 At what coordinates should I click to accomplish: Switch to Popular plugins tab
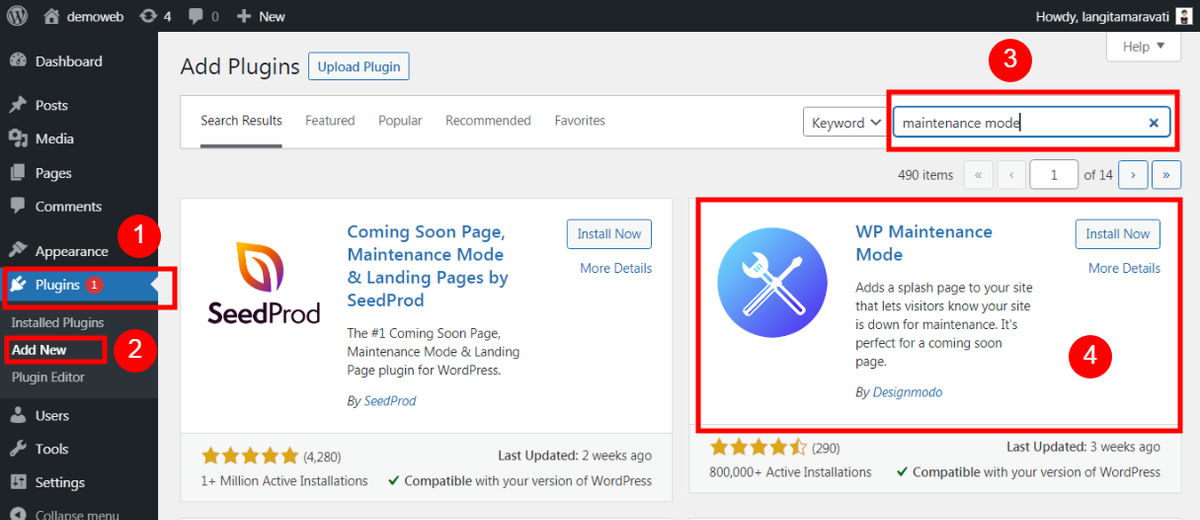click(400, 121)
